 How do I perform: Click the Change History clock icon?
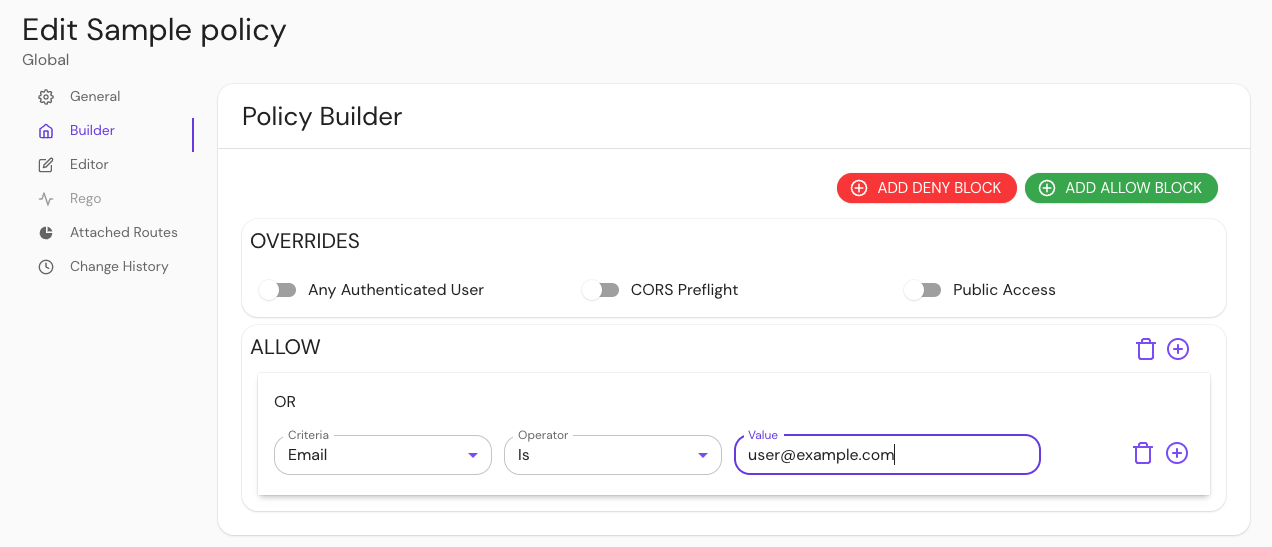tap(46, 267)
